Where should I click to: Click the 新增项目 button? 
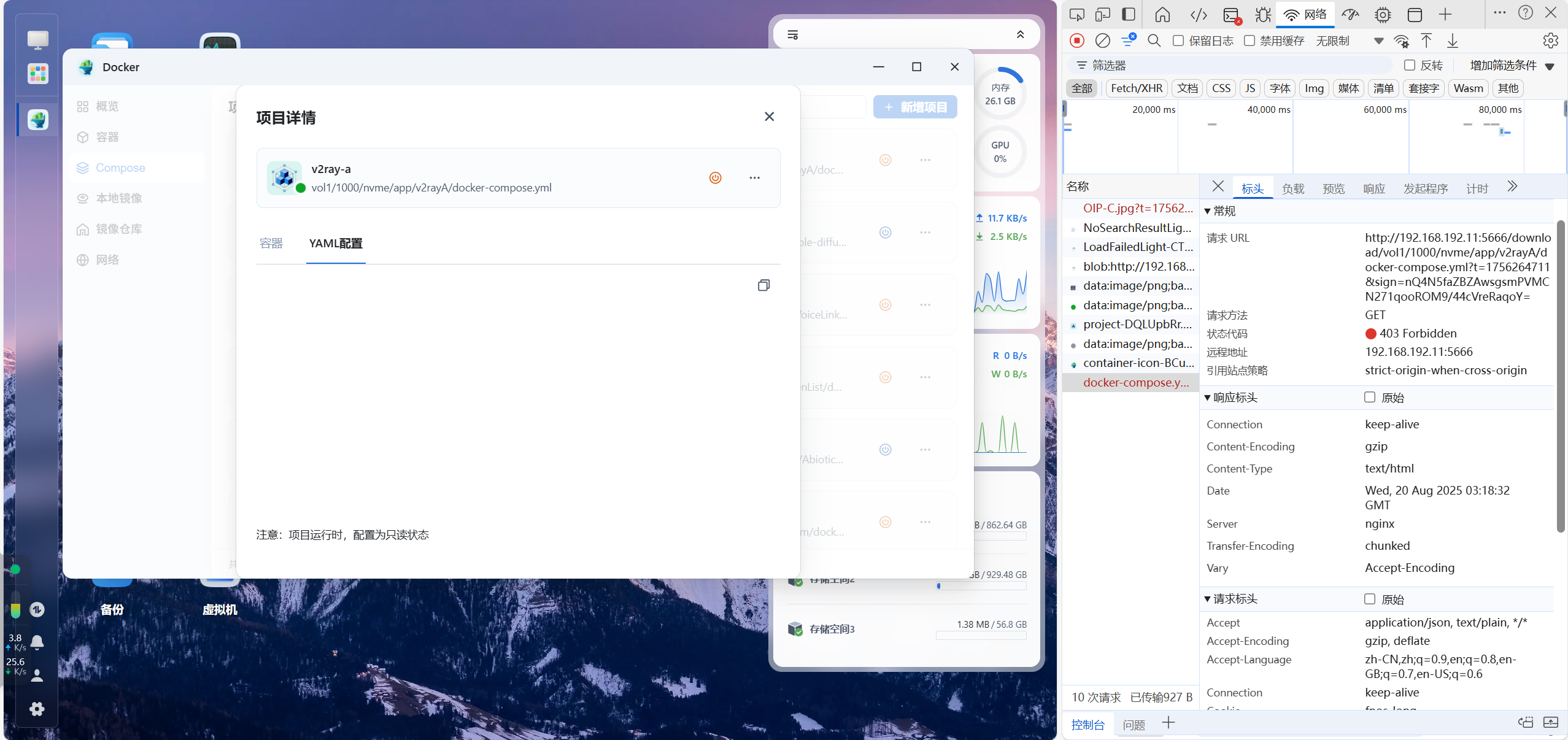[915, 107]
